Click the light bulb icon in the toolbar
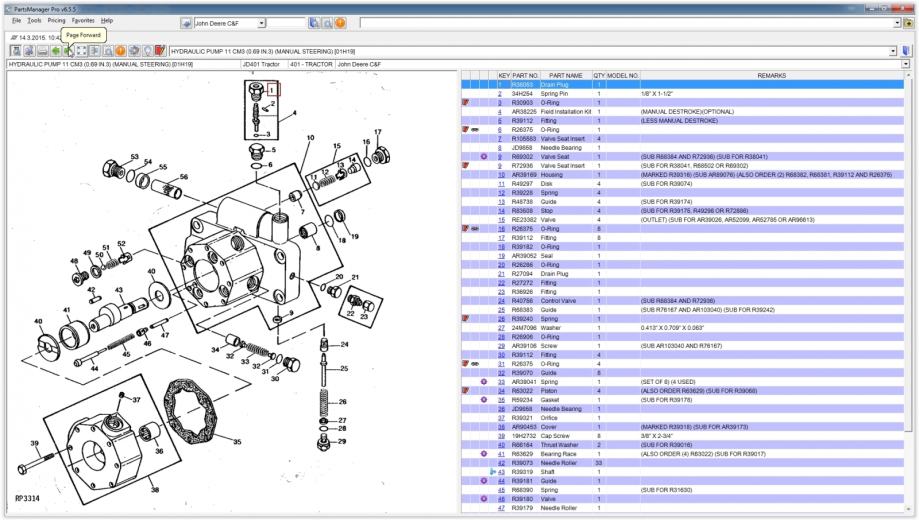Screen dimensions: 919x520 pyautogui.click(x=146, y=50)
